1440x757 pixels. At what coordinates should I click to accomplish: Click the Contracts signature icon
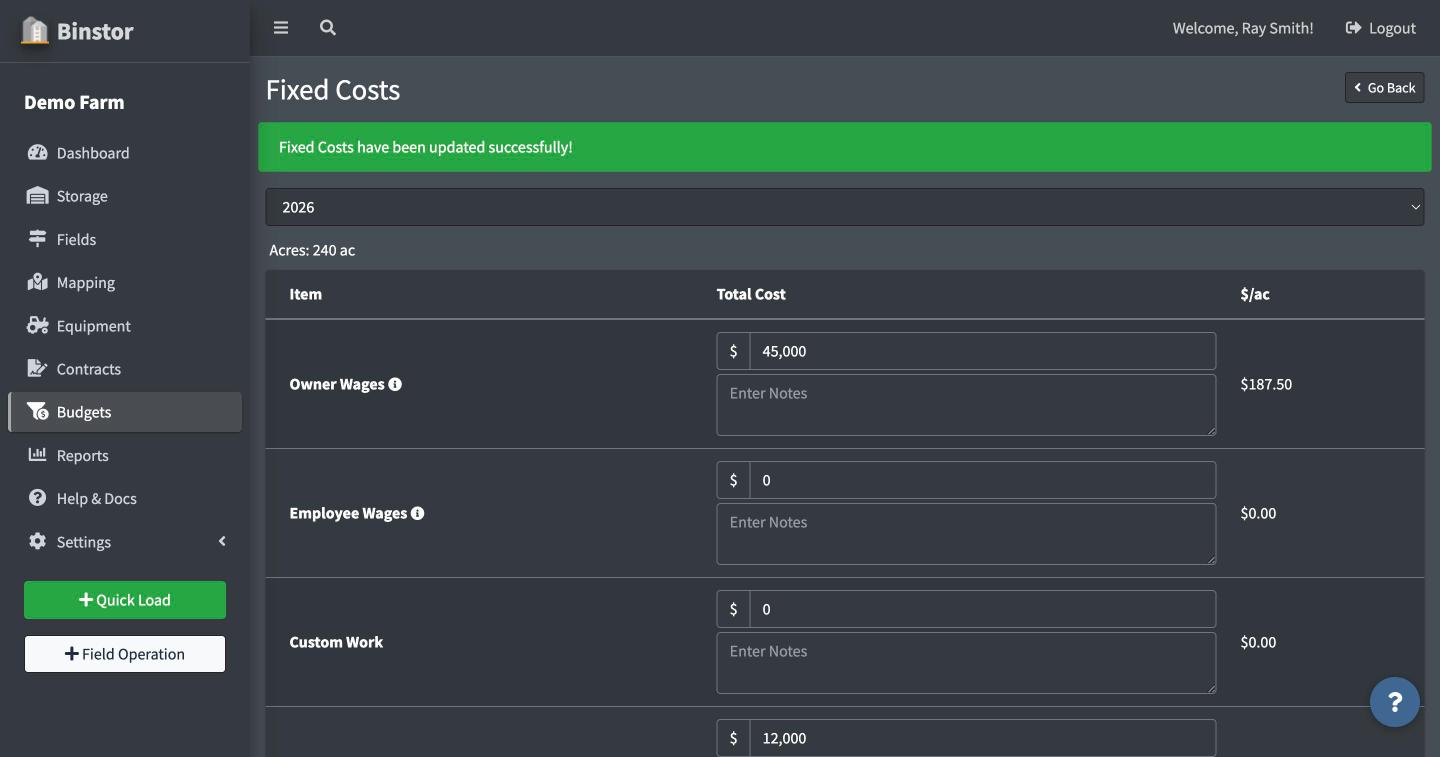tap(38, 368)
